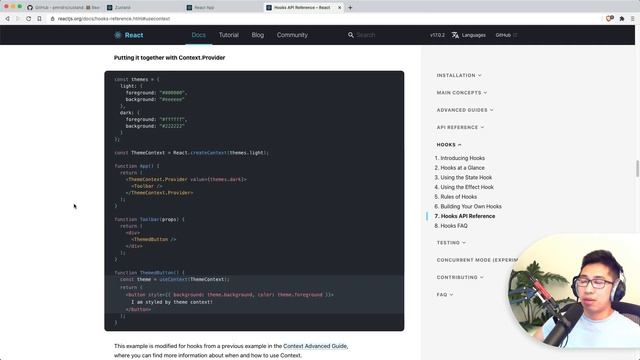Collapse the Hooks sidebar section
The image size is (640, 360).
[449, 145]
